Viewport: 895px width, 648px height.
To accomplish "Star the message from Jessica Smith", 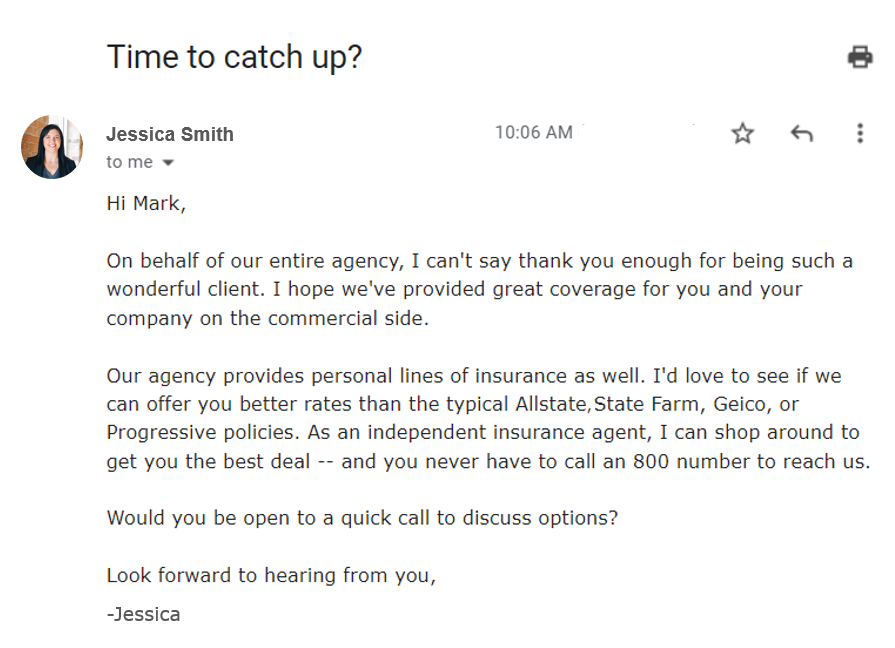I will pos(742,133).
